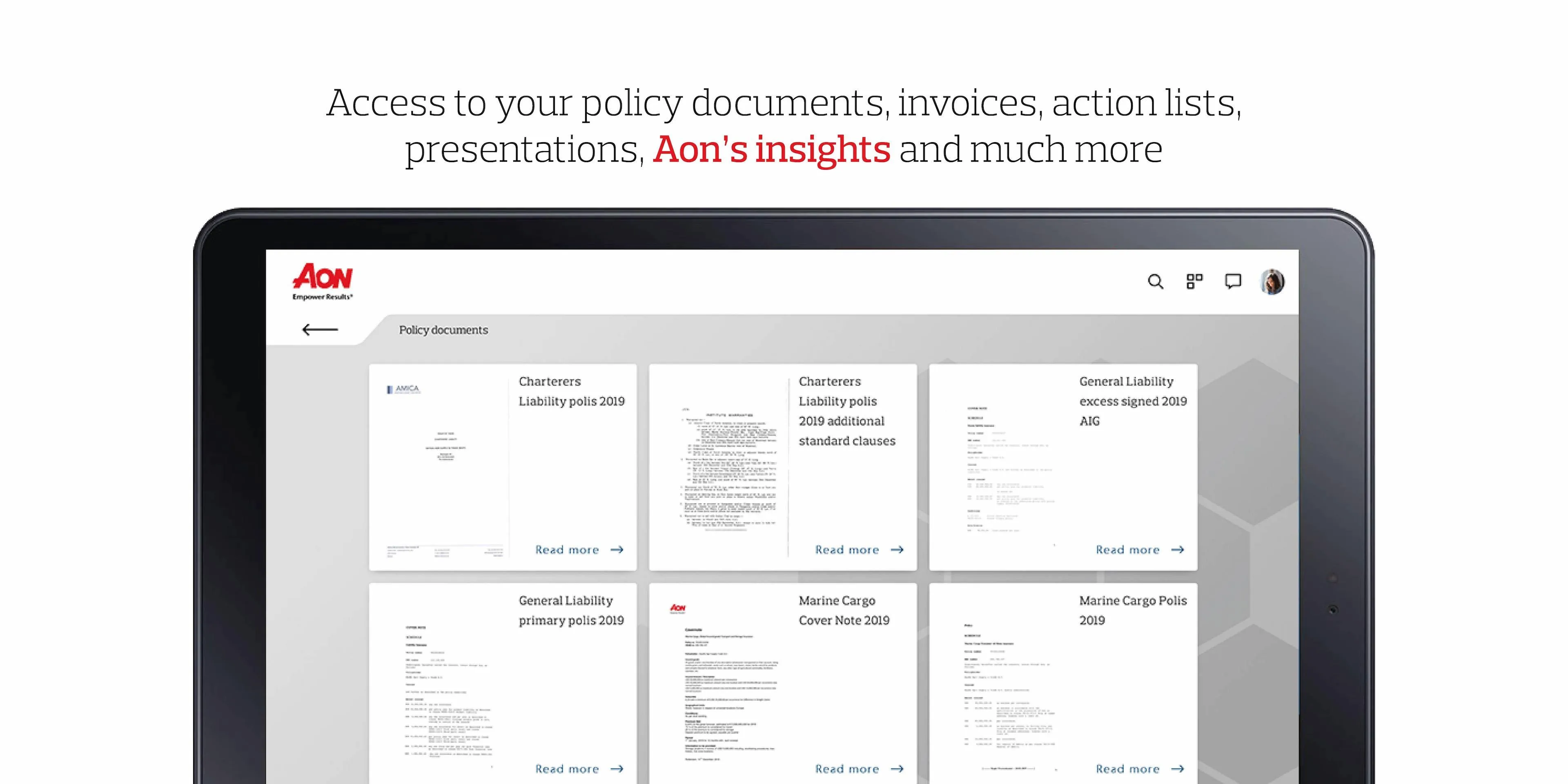The height and width of the screenshot is (784, 1568).
Task: Open the search magnifier icon
Action: point(1155,282)
